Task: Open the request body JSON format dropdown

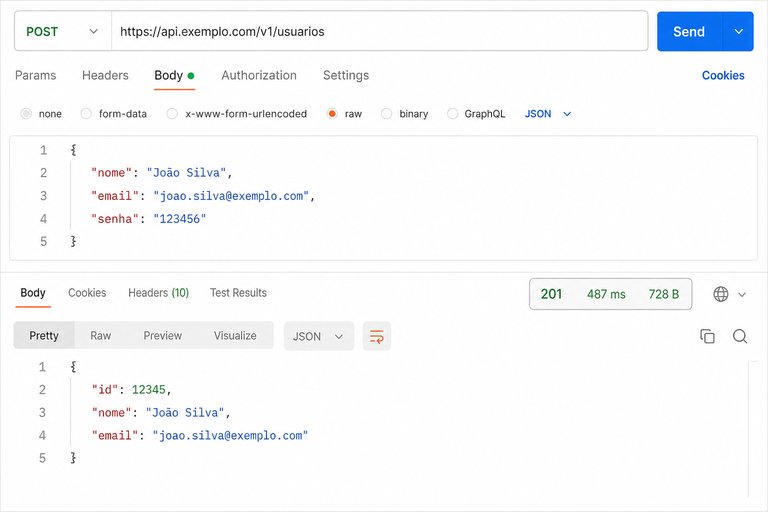Action: pos(548,114)
